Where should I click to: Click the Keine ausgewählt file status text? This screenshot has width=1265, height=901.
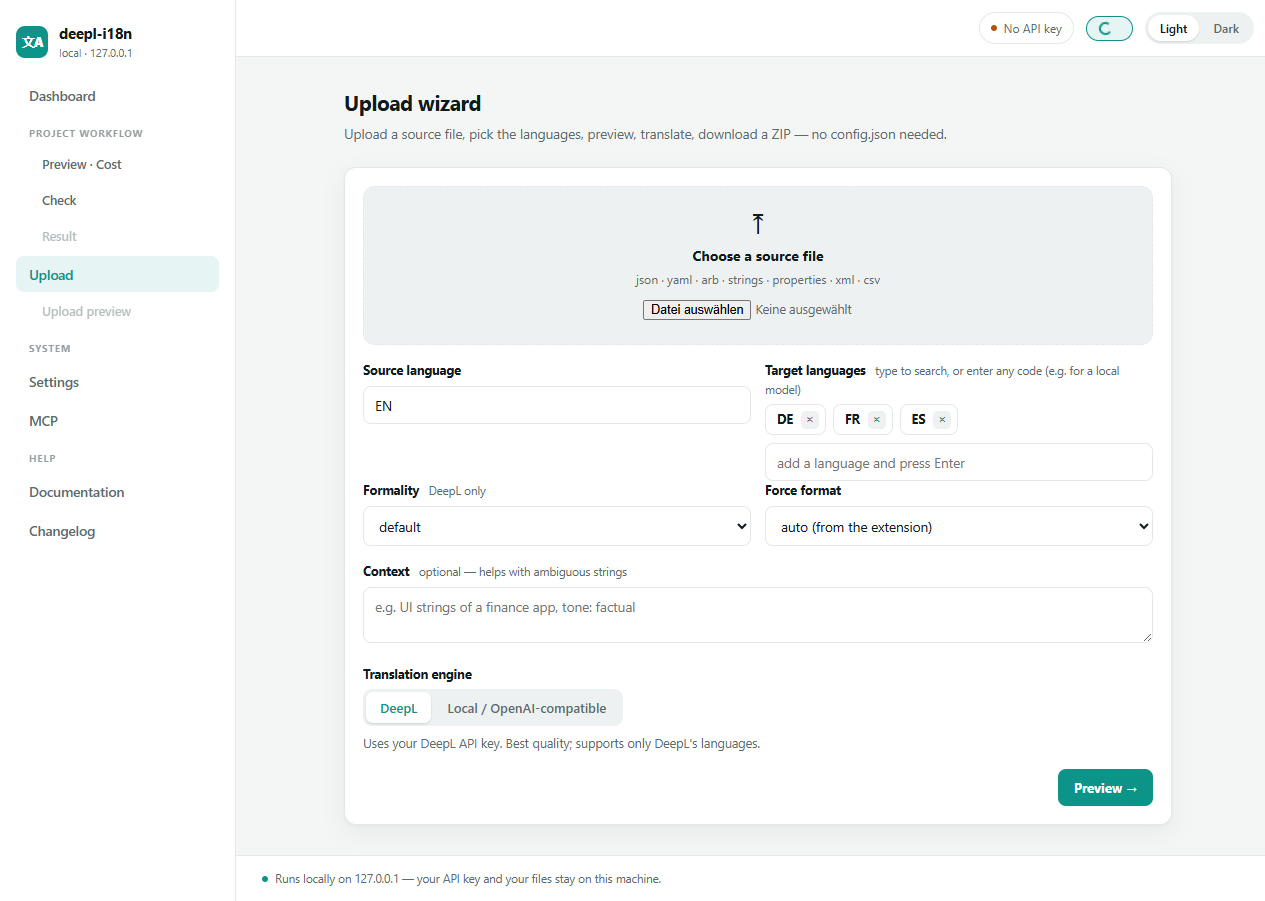click(804, 310)
